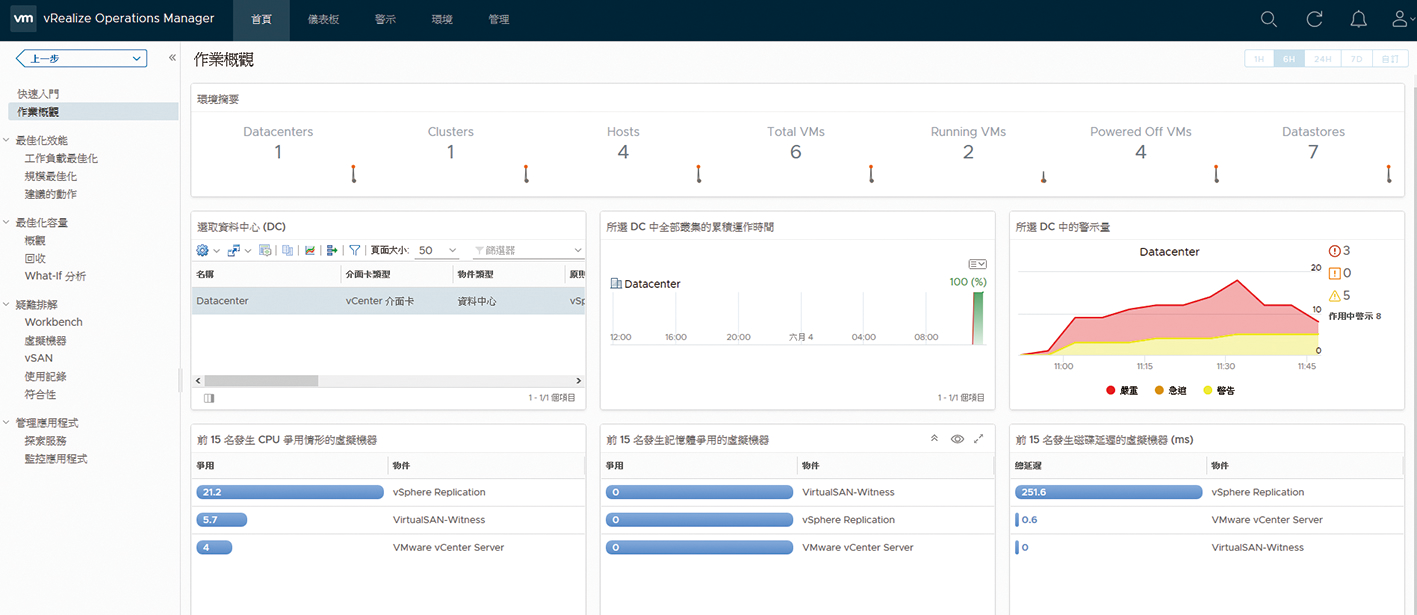This screenshot has height=615, width=1417.
Task: Click the Hosts sparkline indicator
Action: pos(699,174)
